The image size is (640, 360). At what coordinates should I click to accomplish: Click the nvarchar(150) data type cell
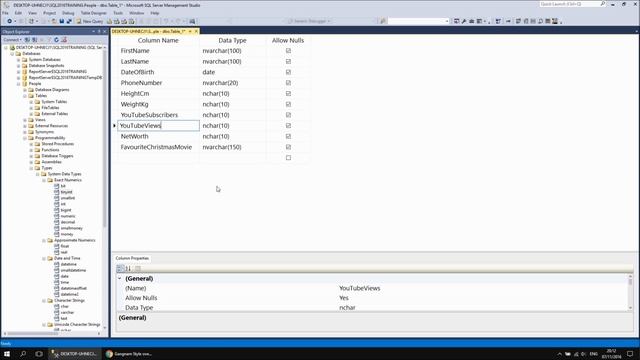[x=233, y=147]
